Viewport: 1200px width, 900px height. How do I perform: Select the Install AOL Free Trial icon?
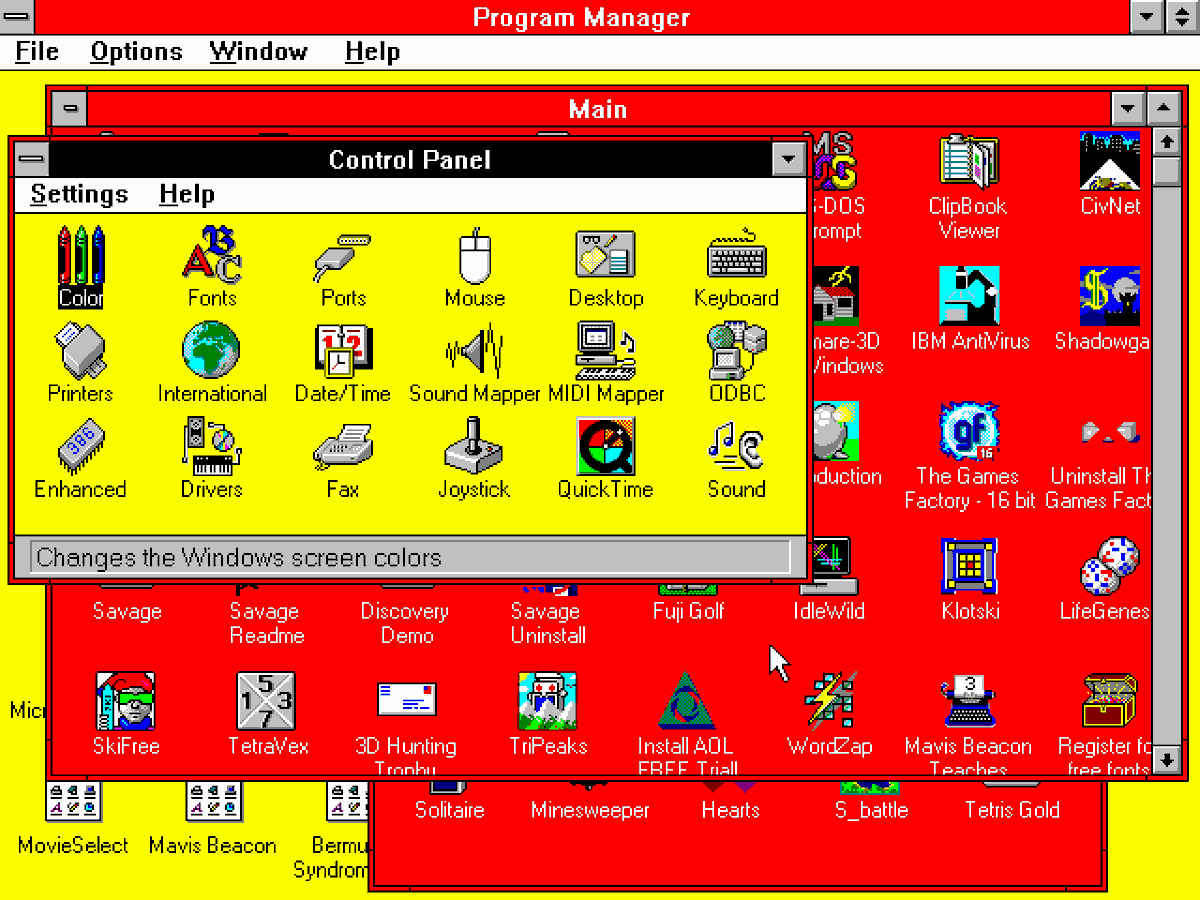pyautogui.click(x=686, y=701)
